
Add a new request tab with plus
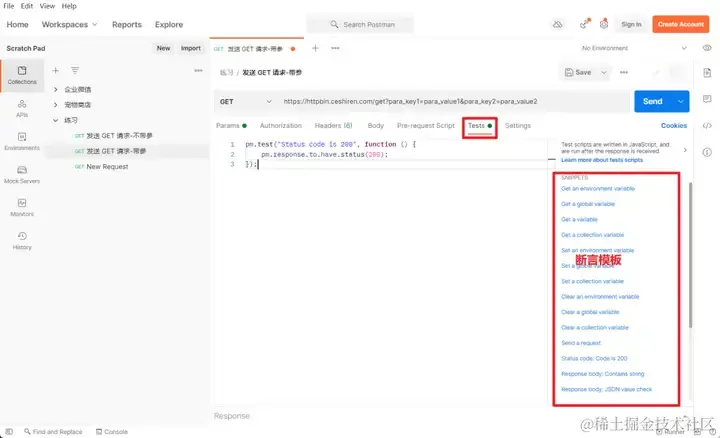pyautogui.click(x=315, y=48)
